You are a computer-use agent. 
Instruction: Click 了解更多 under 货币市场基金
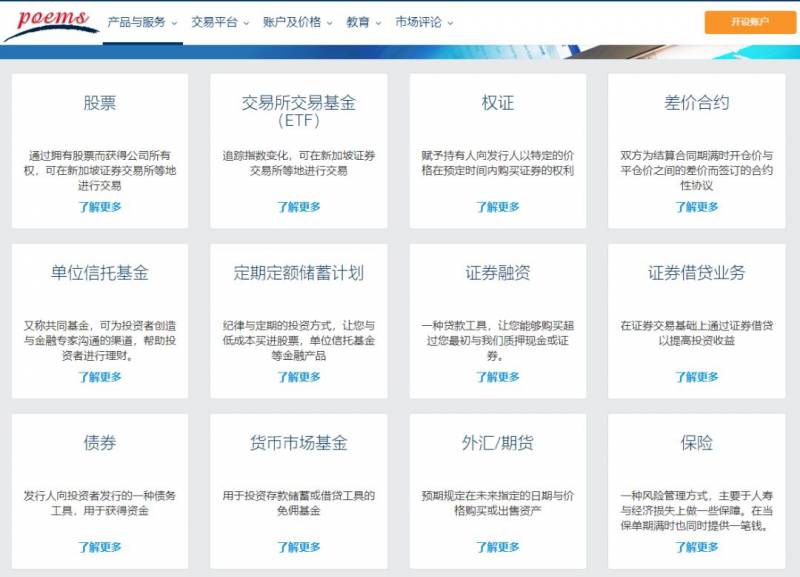tap(299, 547)
